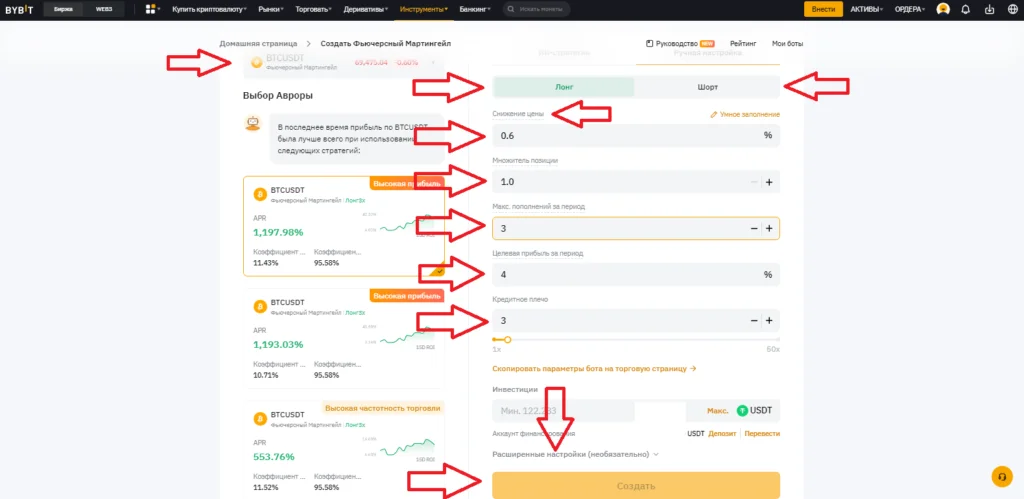1024x499 pixels.
Task: Open the apps grid menu icon
Action: [151, 9]
